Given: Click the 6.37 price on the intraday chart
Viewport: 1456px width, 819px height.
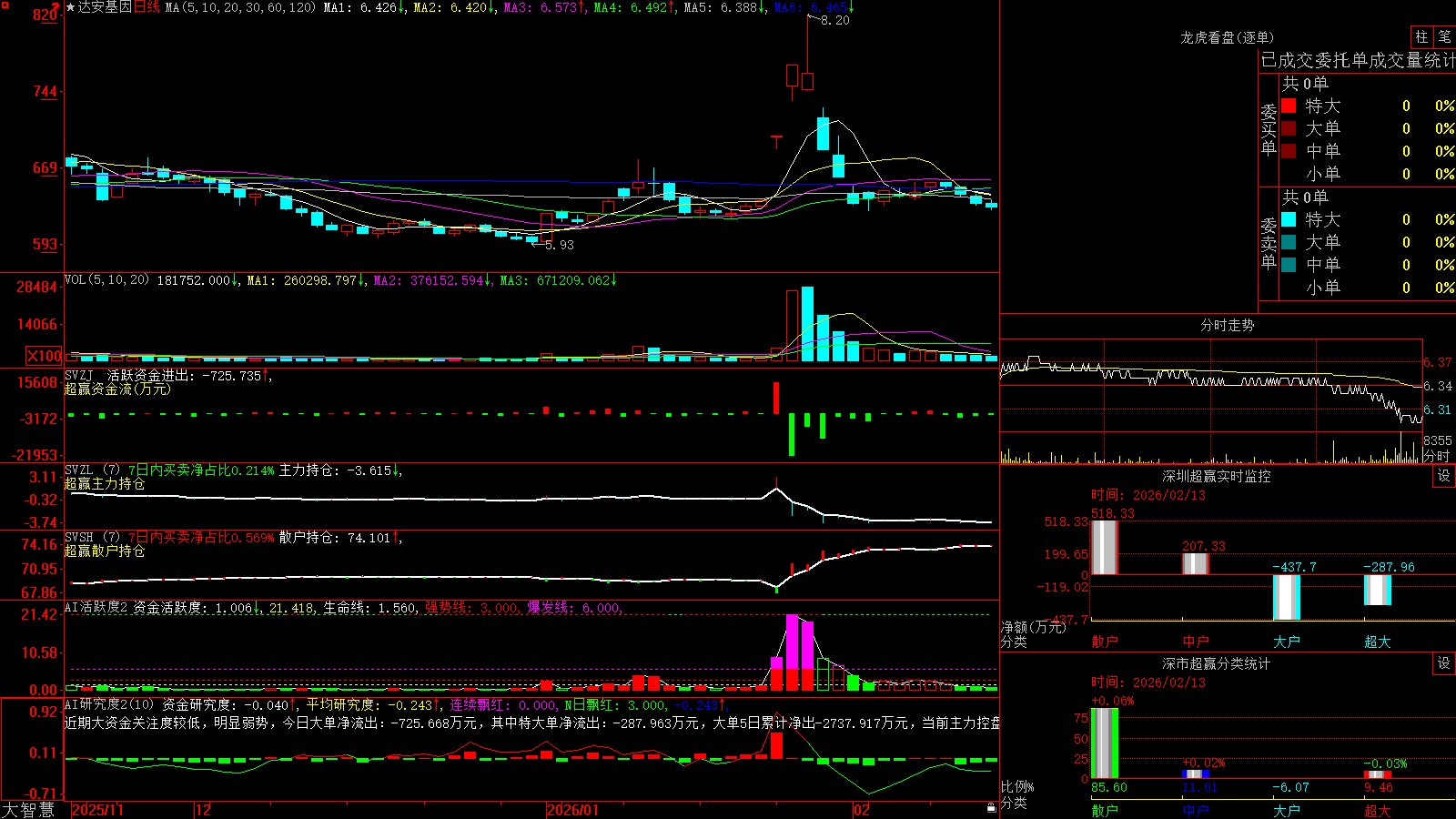Looking at the screenshot, I should click(x=1438, y=362).
